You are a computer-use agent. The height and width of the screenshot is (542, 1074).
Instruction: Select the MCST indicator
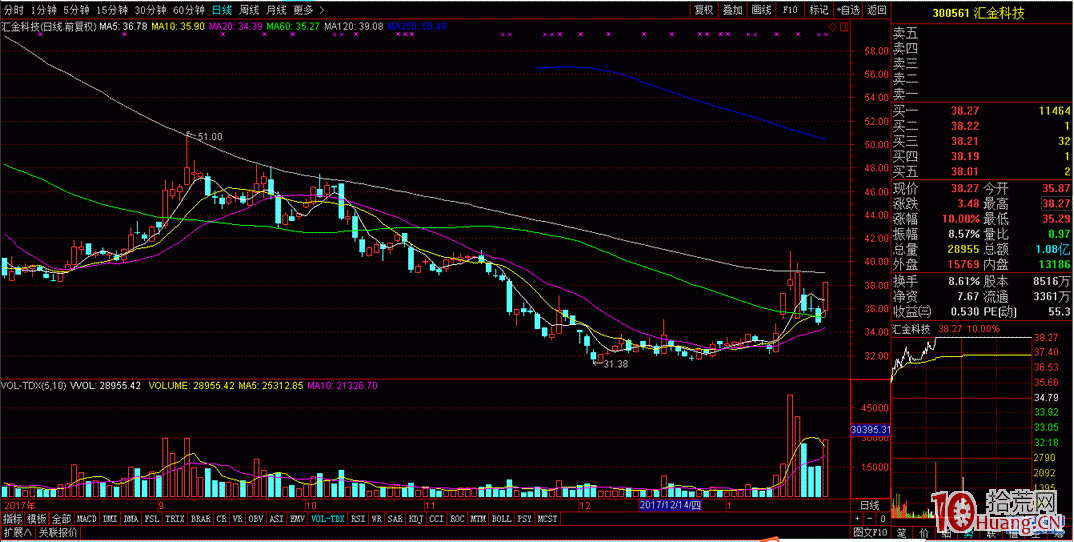[547, 519]
